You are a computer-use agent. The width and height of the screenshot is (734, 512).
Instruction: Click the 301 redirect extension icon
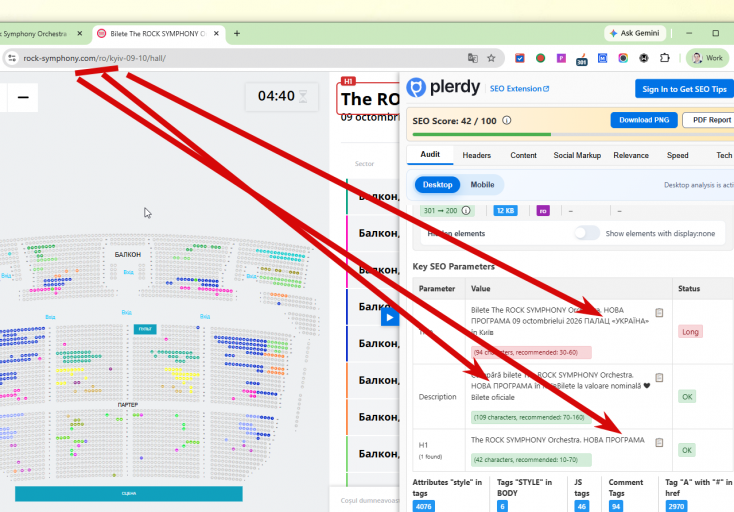tap(581, 59)
